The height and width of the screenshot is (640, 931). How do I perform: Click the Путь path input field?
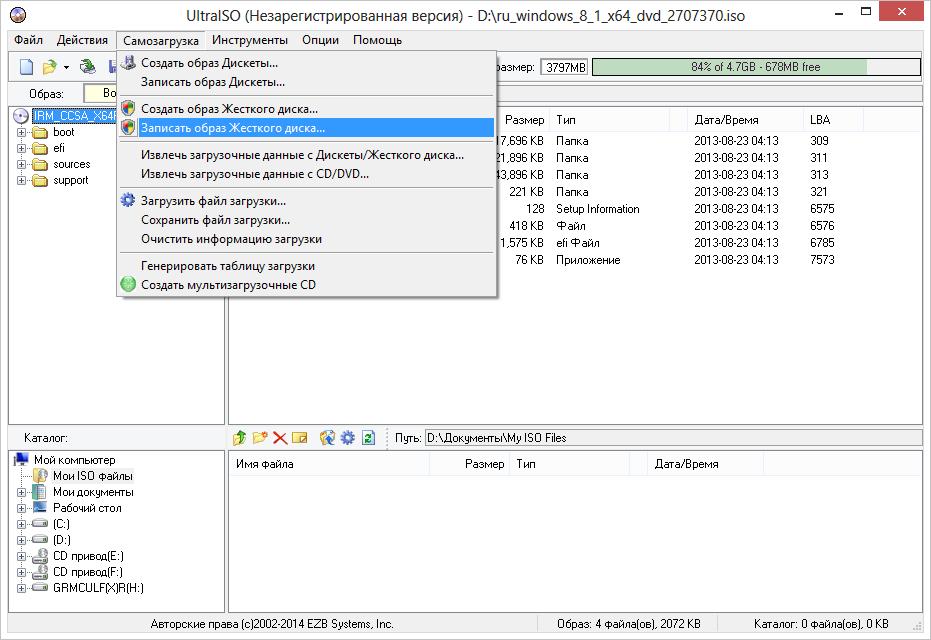[673, 438]
